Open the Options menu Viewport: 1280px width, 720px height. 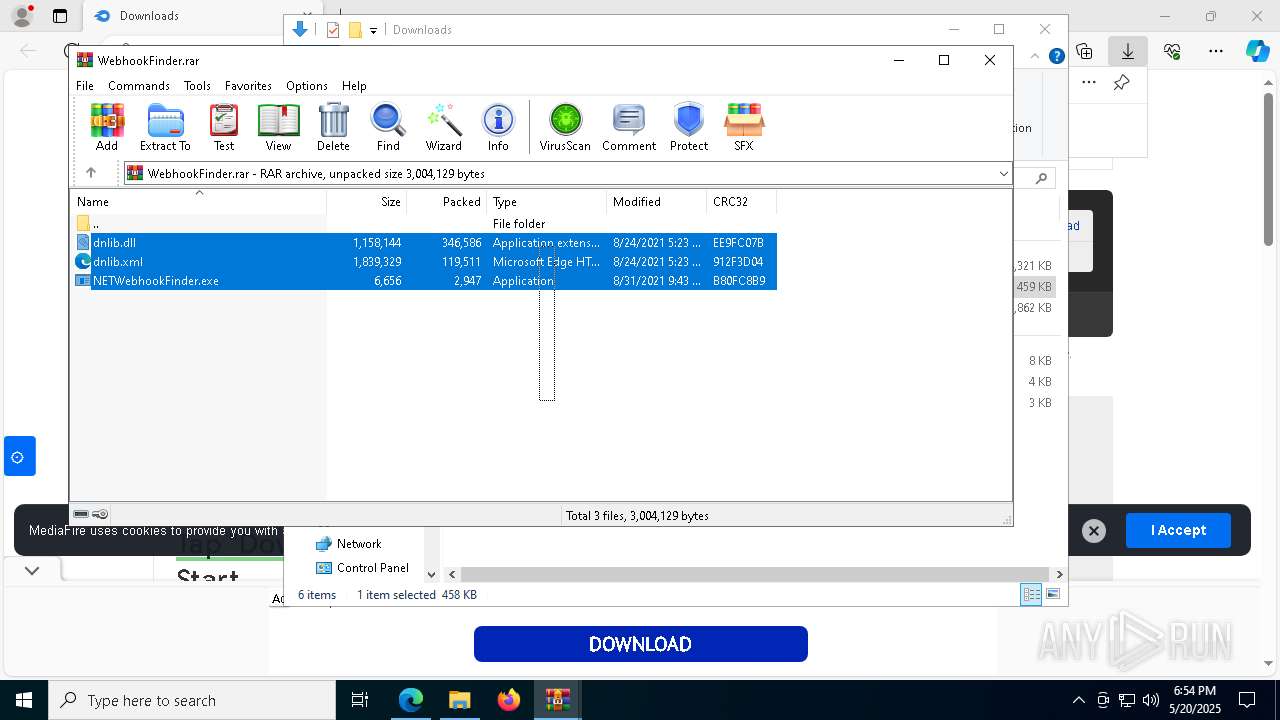click(307, 86)
